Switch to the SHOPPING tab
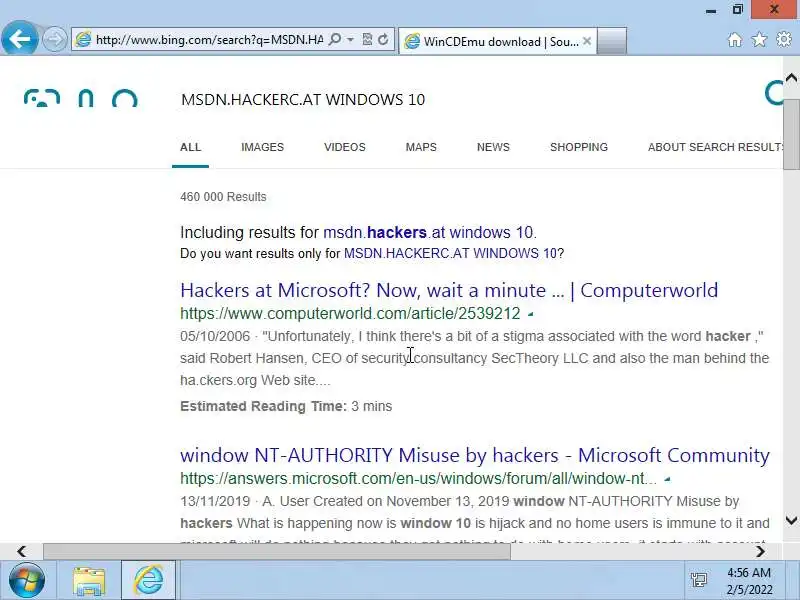This screenshot has height=600, width=800. pos(579,147)
